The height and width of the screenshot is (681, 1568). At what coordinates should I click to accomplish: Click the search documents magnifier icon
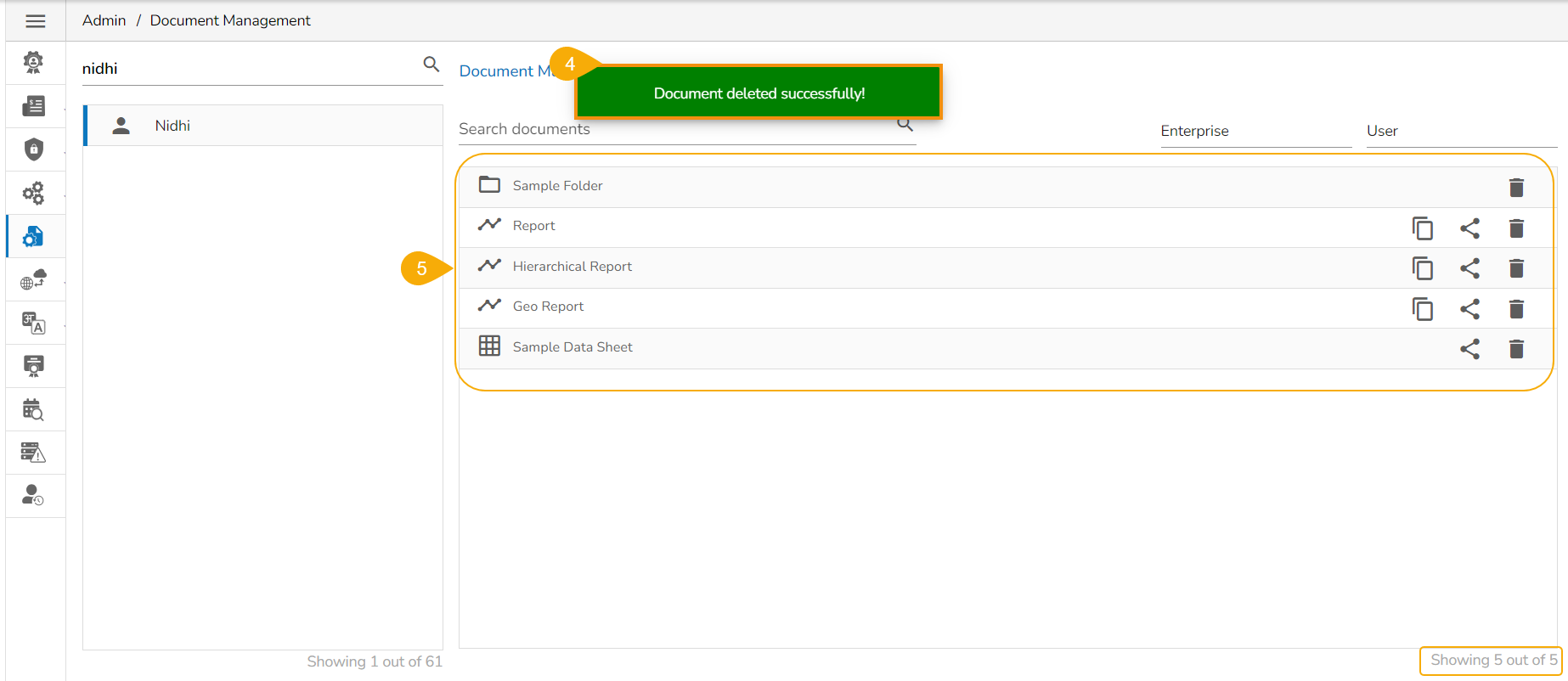905,126
